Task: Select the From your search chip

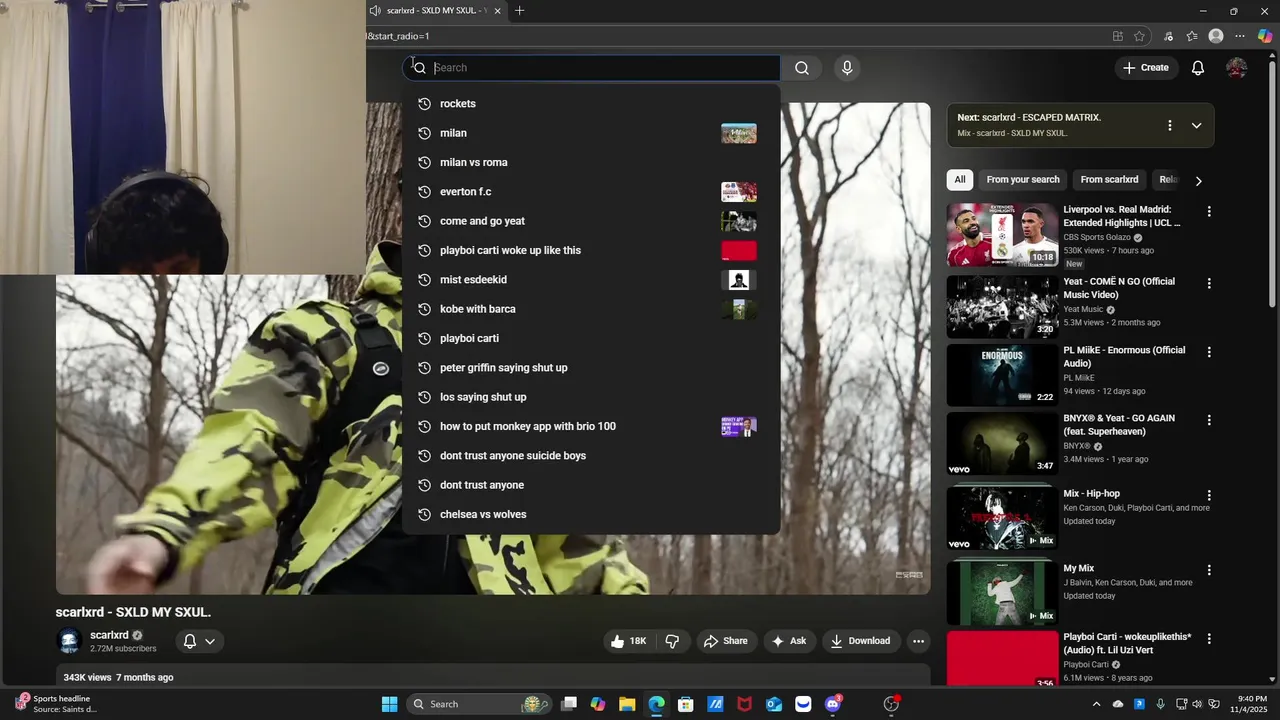Action: tap(1022, 180)
